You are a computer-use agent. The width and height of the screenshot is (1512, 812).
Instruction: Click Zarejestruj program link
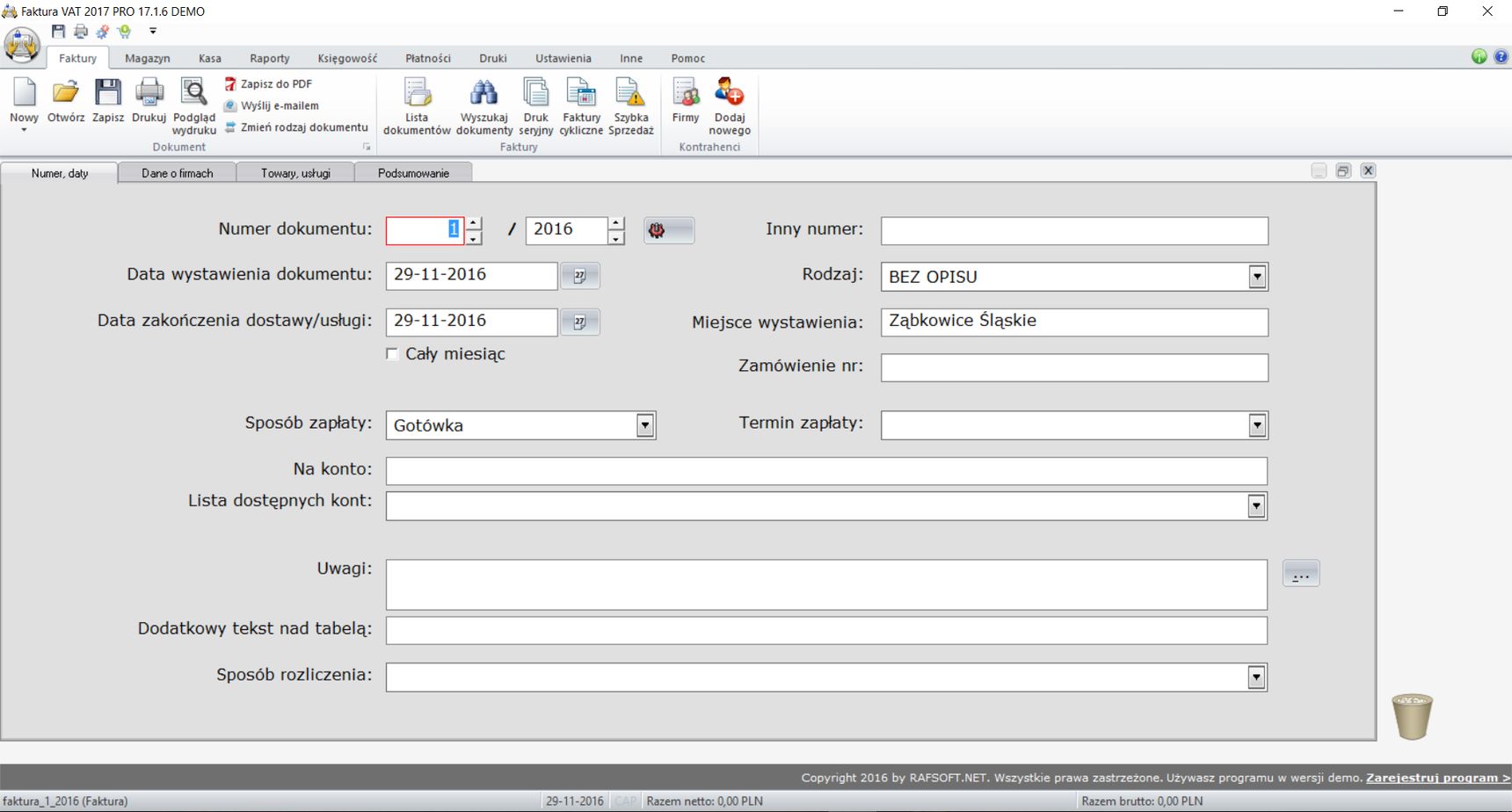1437,778
